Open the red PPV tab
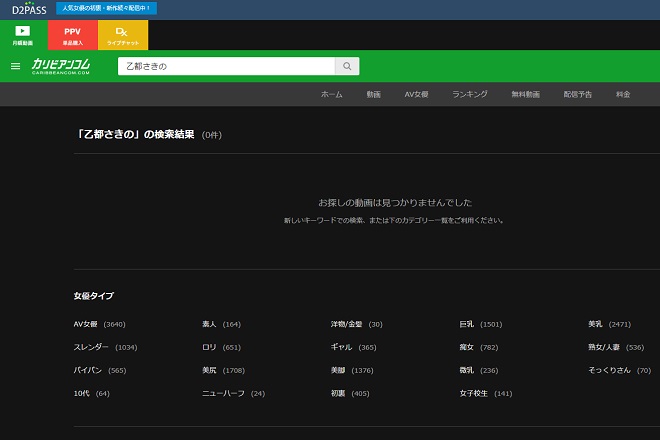 73,35
